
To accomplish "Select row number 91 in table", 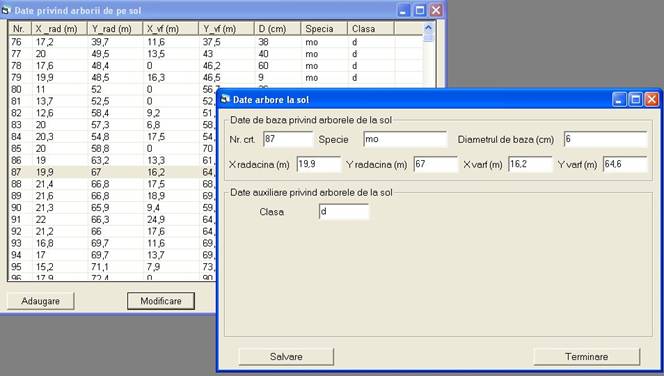I will tap(112, 220).
